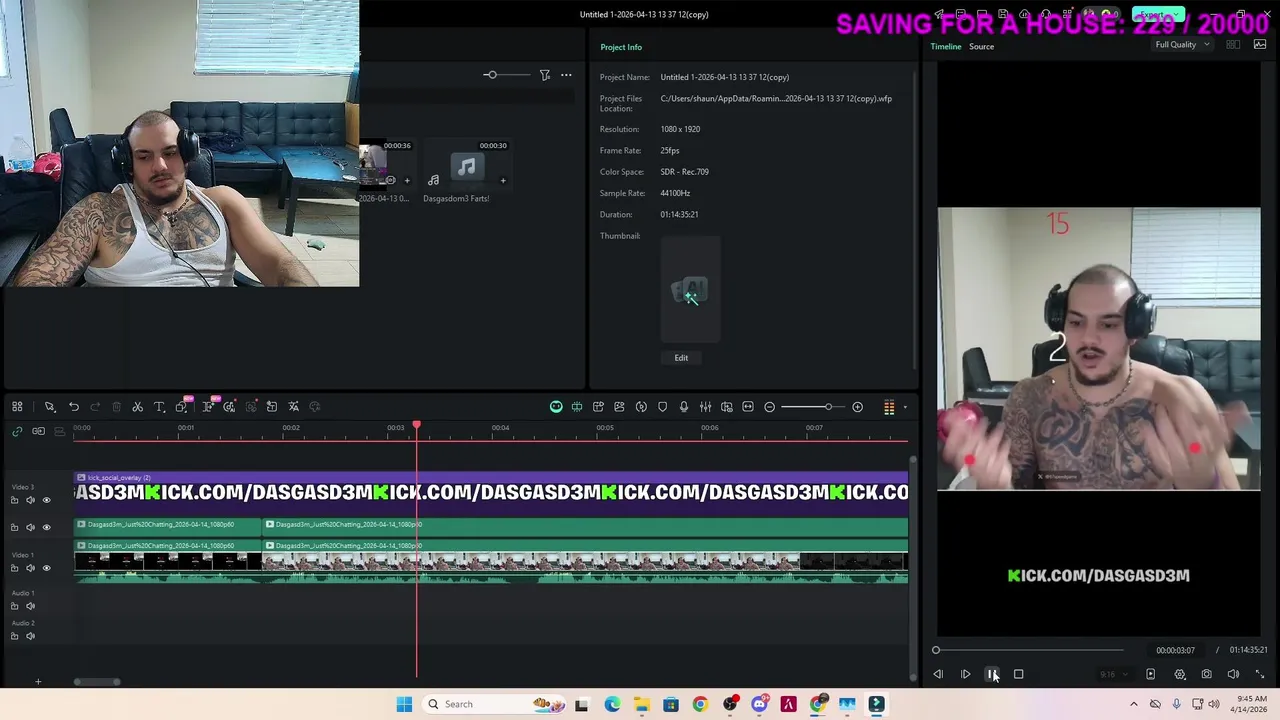Record voiceover using the microphone icon

684,407
